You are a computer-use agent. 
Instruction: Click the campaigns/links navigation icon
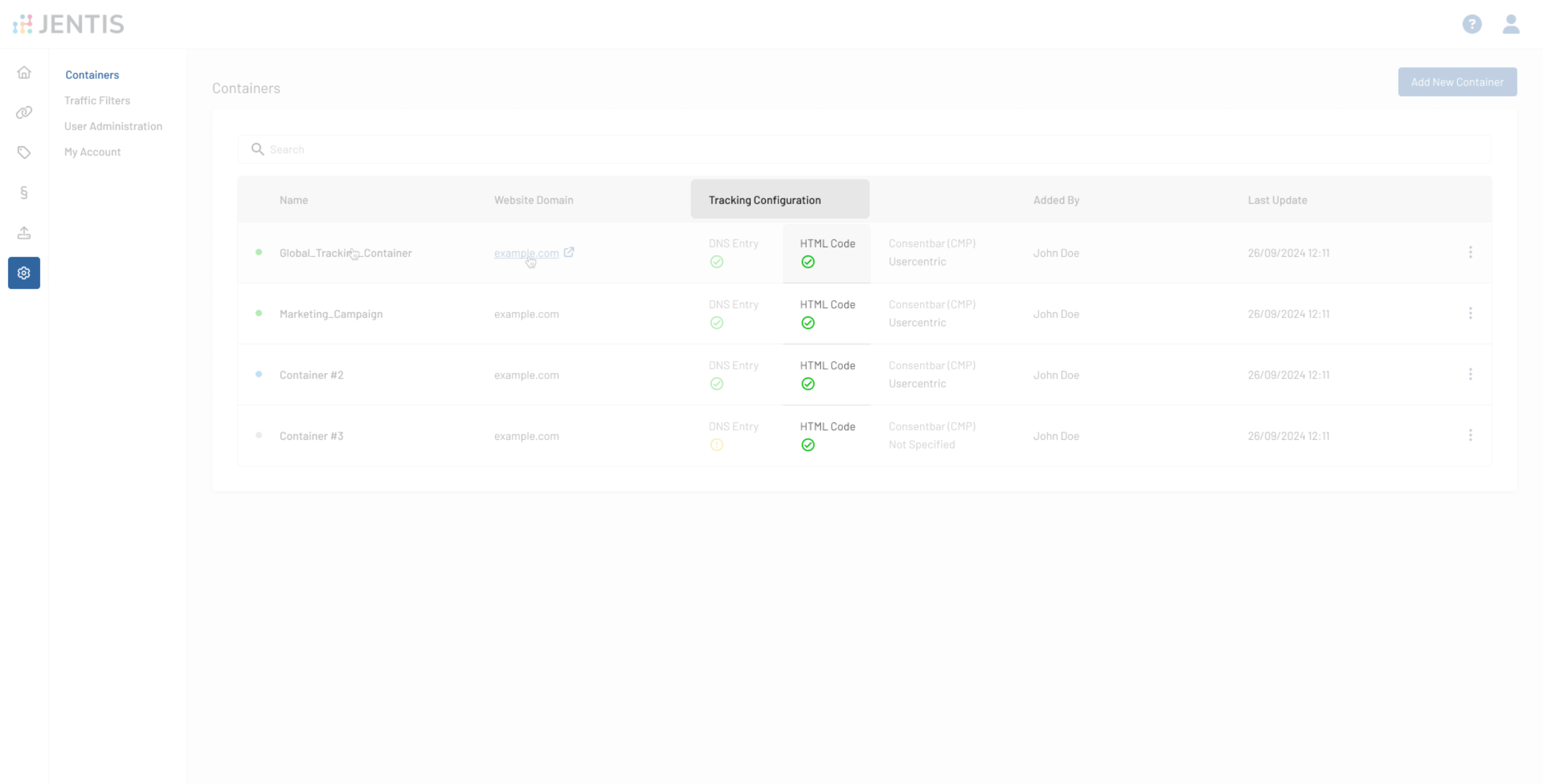24,111
